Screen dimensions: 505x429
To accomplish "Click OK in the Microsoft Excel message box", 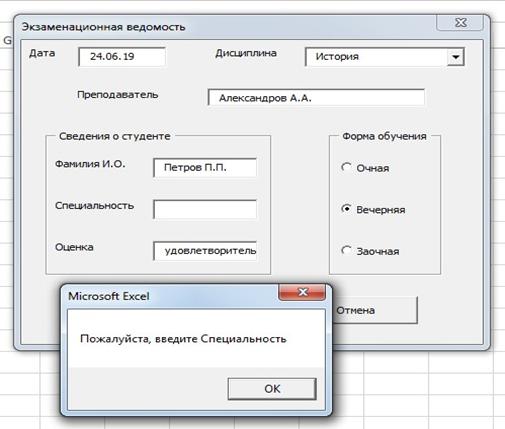I will point(272,389).
